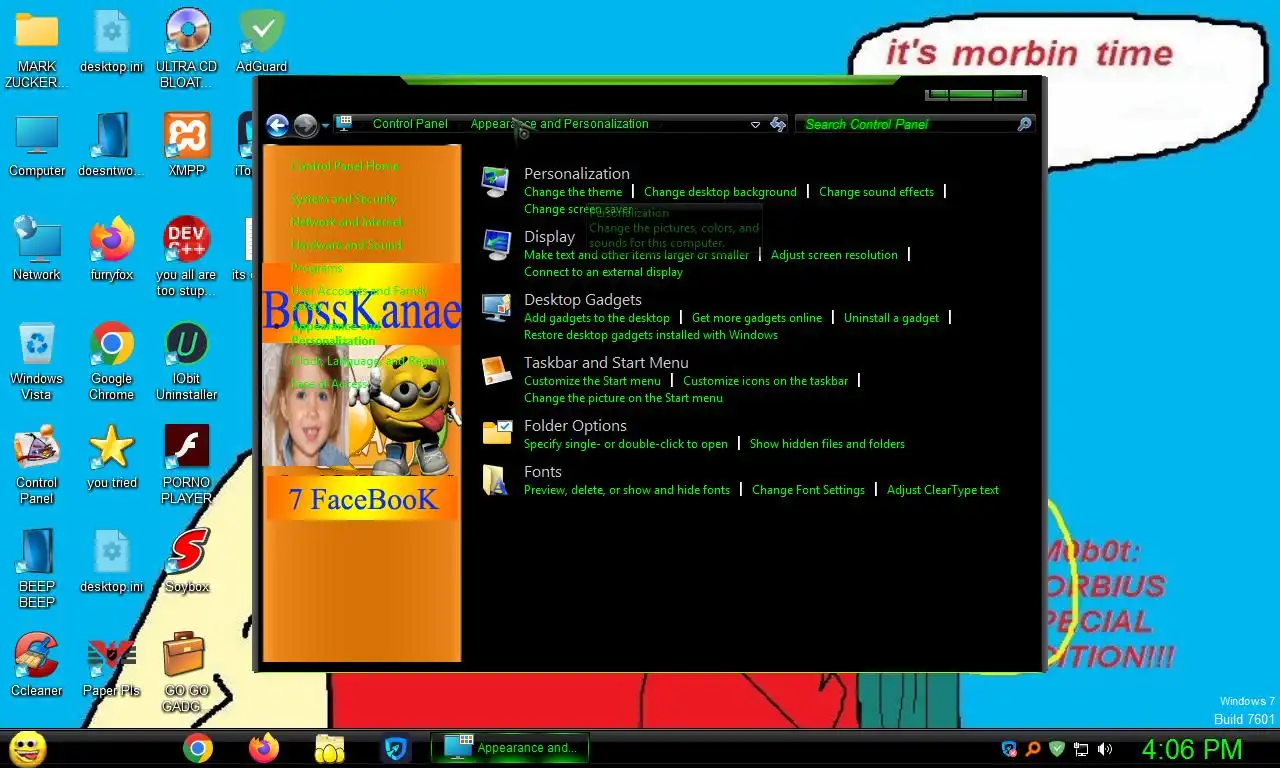Click the grey Forward arrow button

coord(305,125)
